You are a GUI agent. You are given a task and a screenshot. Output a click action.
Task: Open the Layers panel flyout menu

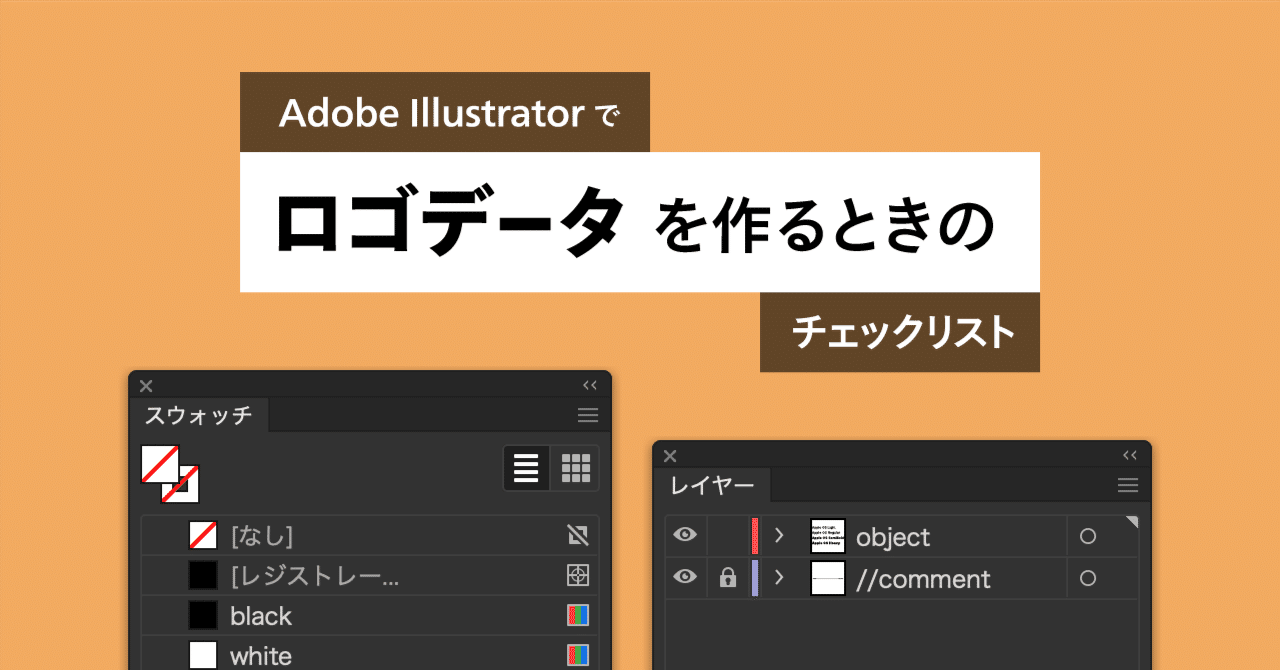(1127, 485)
